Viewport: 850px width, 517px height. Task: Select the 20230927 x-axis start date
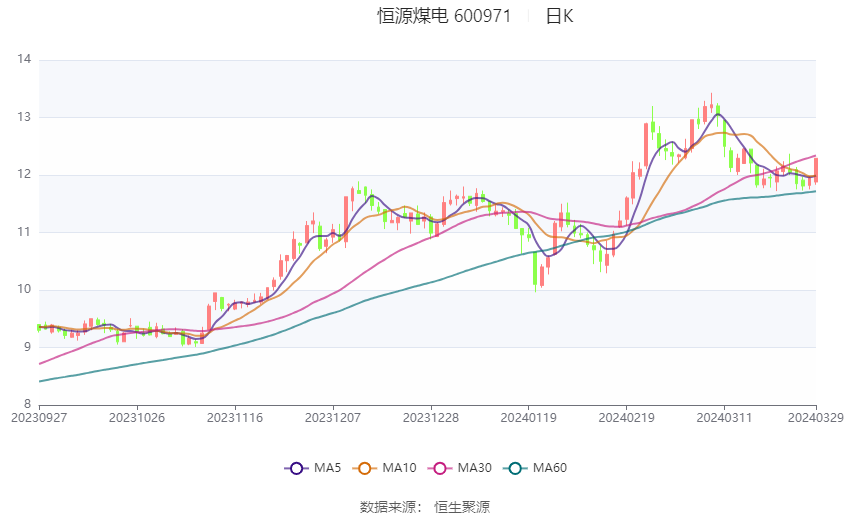(x=39, y=418)
